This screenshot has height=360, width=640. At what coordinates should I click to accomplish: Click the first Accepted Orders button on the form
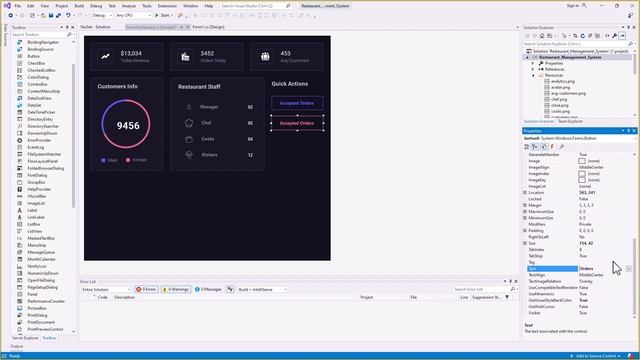[x=297, y=103]
